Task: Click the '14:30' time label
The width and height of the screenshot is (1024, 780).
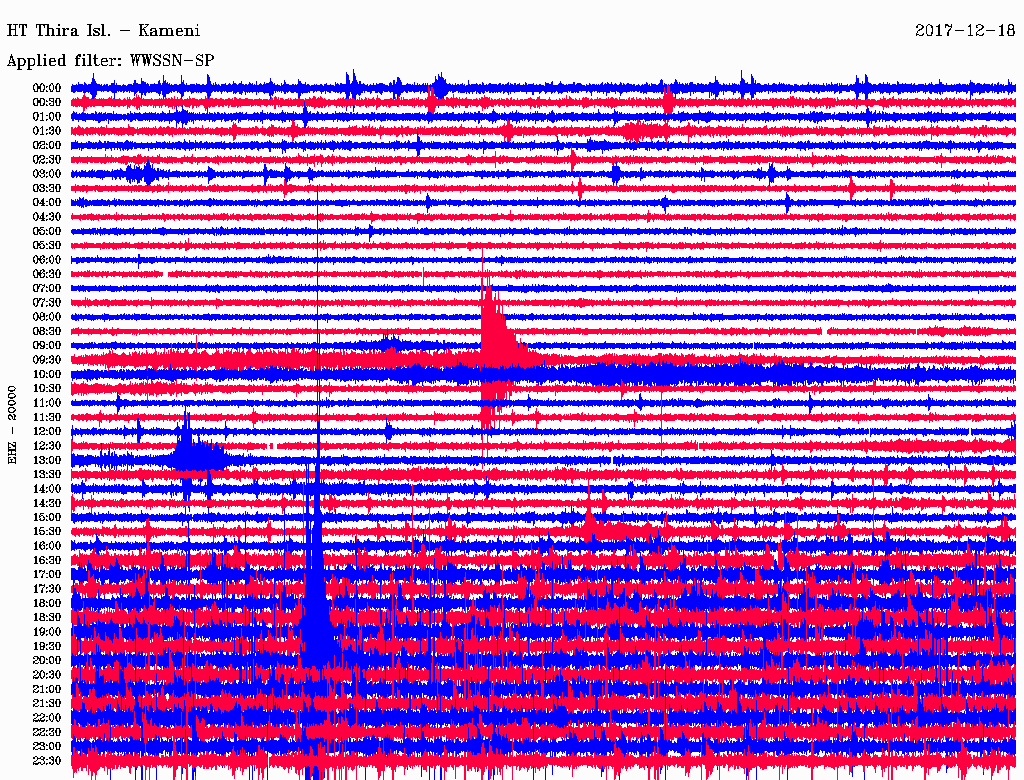Action: click(47, 504)
